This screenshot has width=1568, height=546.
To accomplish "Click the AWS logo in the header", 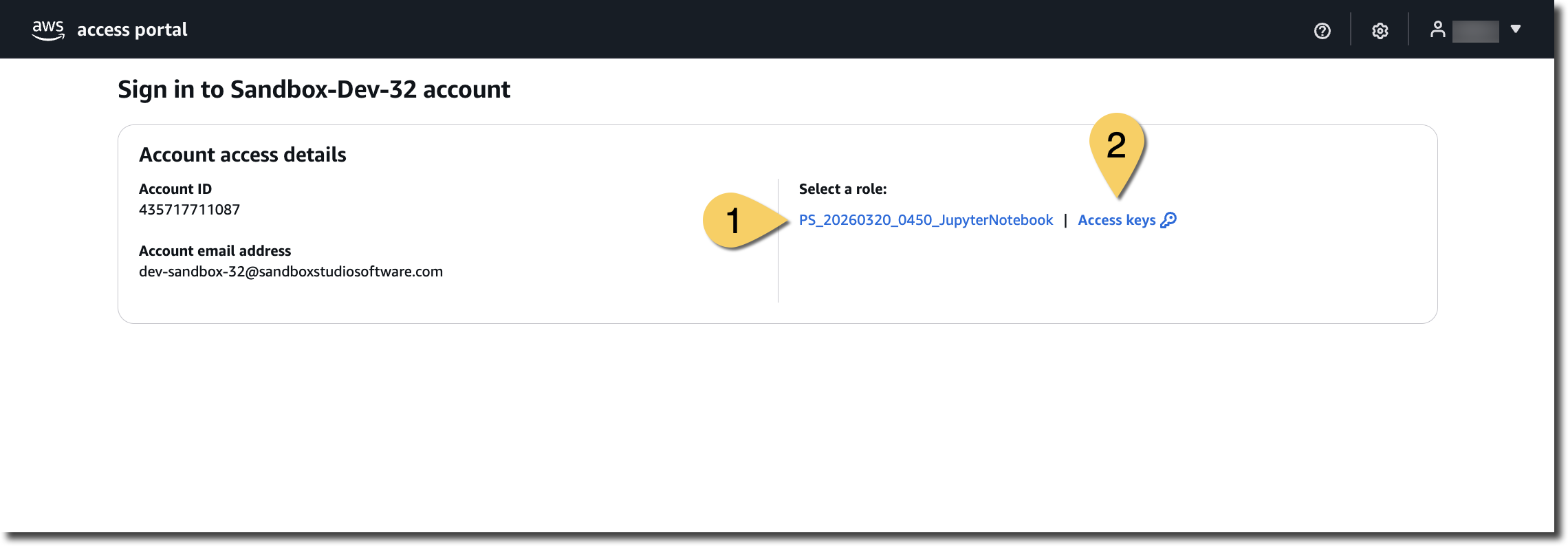I will 48,30.
